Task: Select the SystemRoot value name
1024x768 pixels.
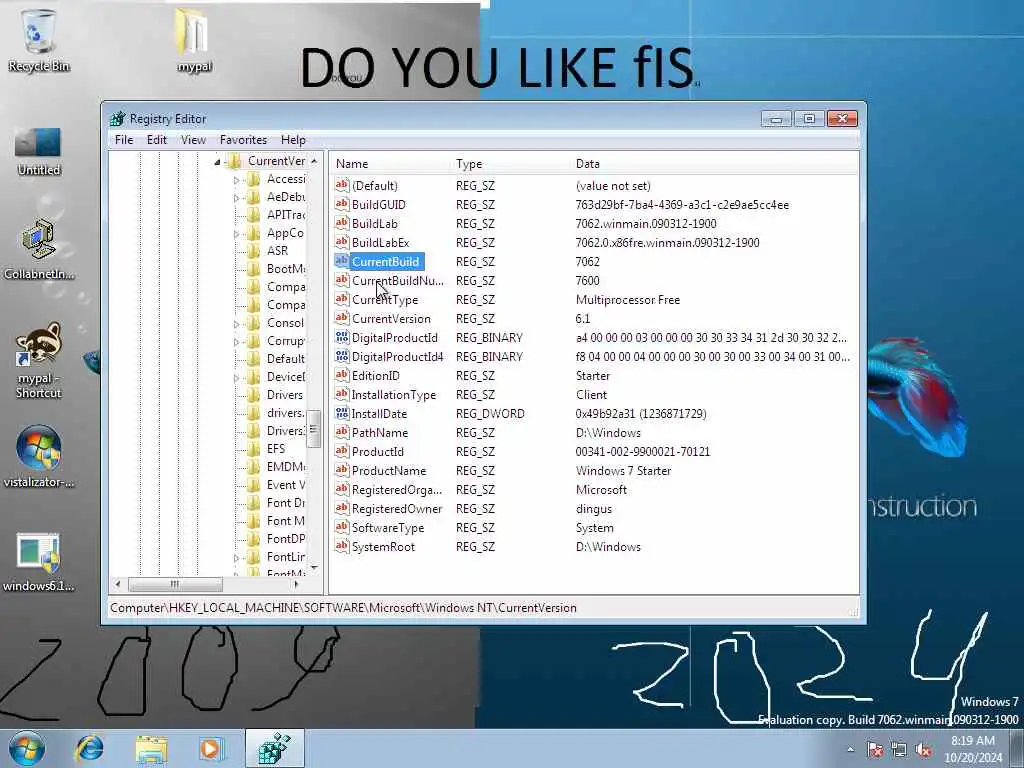Action: click(383, 547)
